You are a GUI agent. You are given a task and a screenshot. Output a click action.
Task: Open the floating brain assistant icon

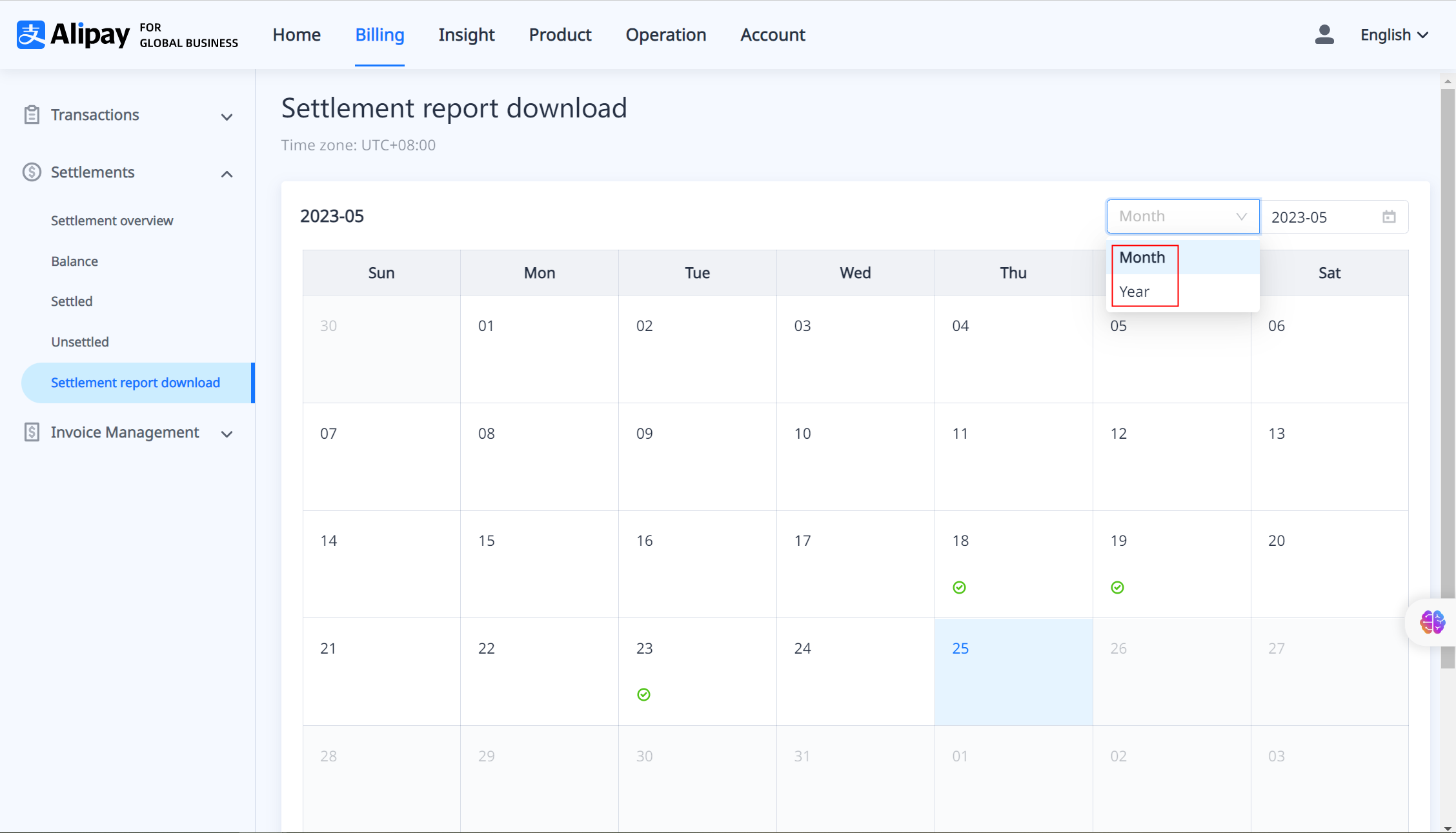[1432, 622]
